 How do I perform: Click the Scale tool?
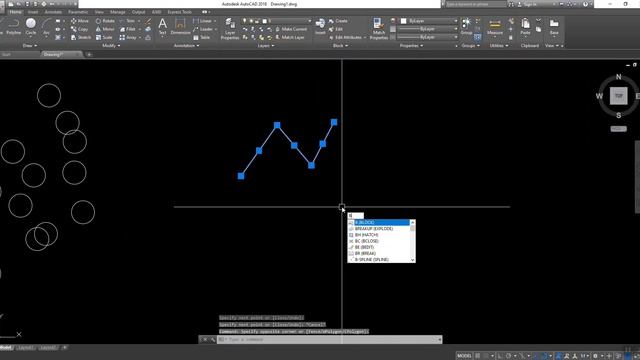[x=104, y=37]
